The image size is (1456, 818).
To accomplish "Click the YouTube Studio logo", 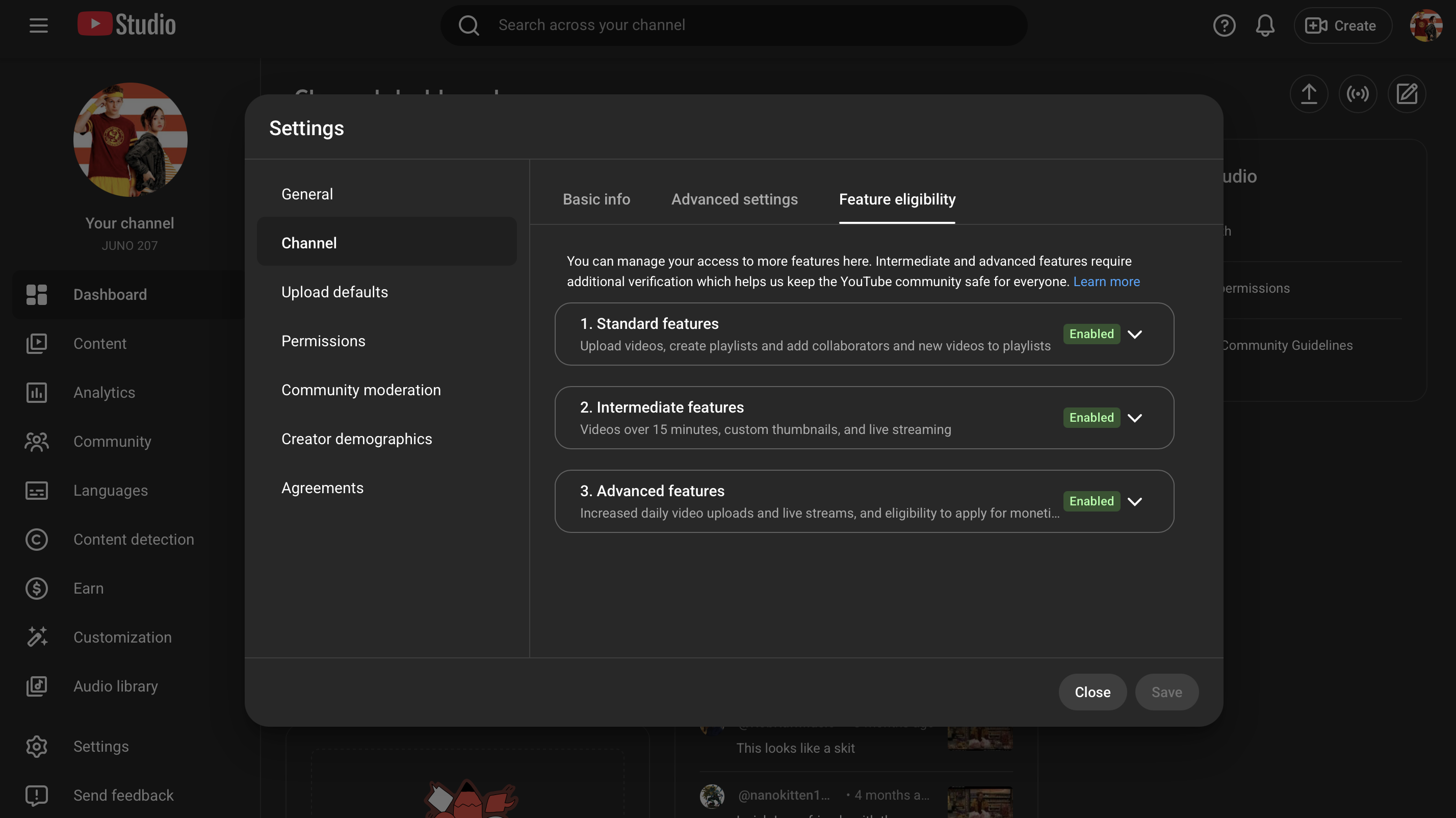I will (x=126, y=24).
